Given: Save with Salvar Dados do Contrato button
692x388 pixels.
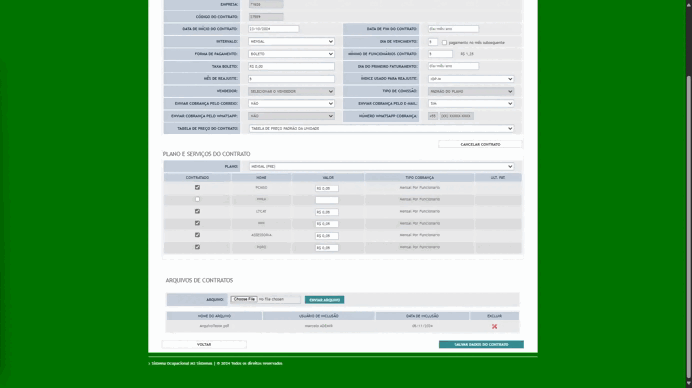Looking at the screenshot, I should pos(481,344).
